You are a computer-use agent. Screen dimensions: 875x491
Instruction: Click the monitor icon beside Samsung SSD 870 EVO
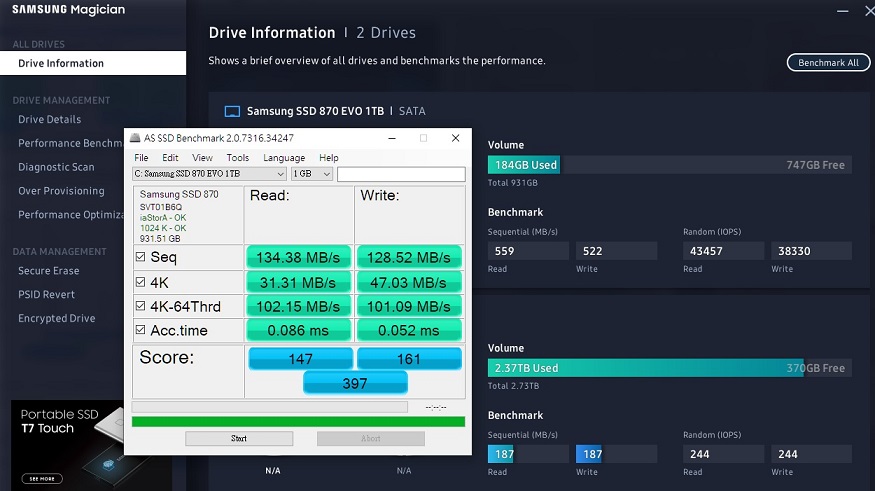tap(232, 112)
